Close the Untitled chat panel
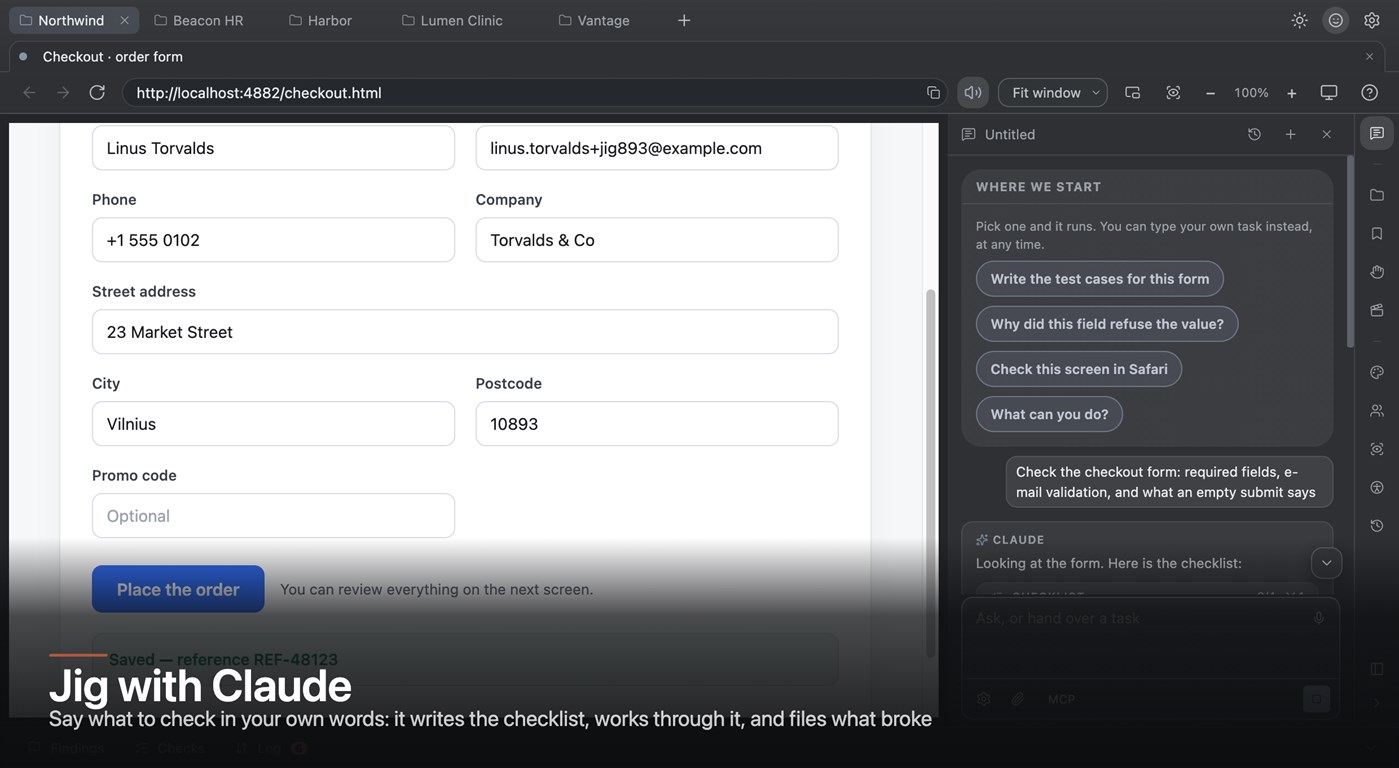 (1326, 134)
